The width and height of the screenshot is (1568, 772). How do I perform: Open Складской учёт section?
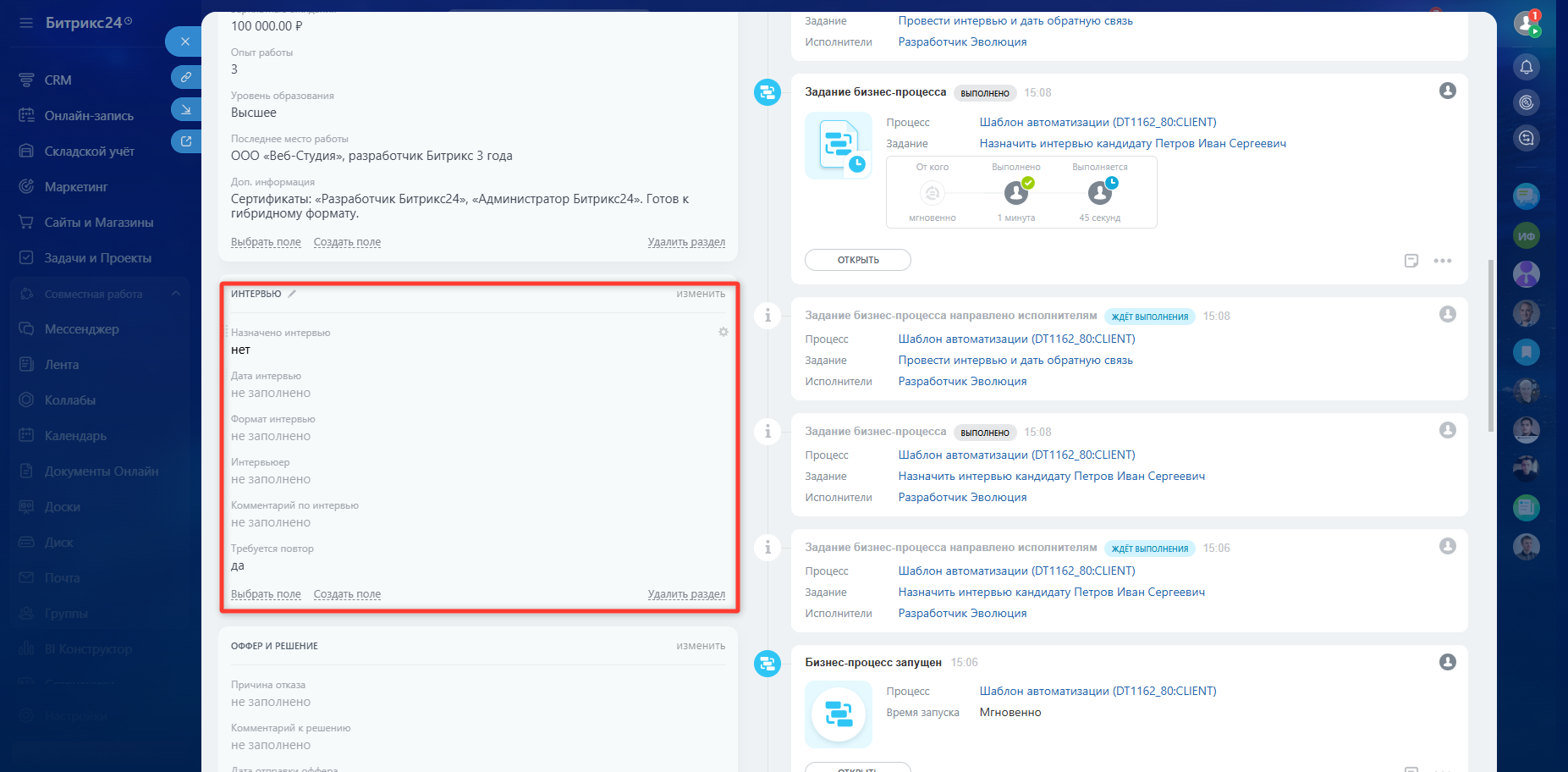pos(89,152)
